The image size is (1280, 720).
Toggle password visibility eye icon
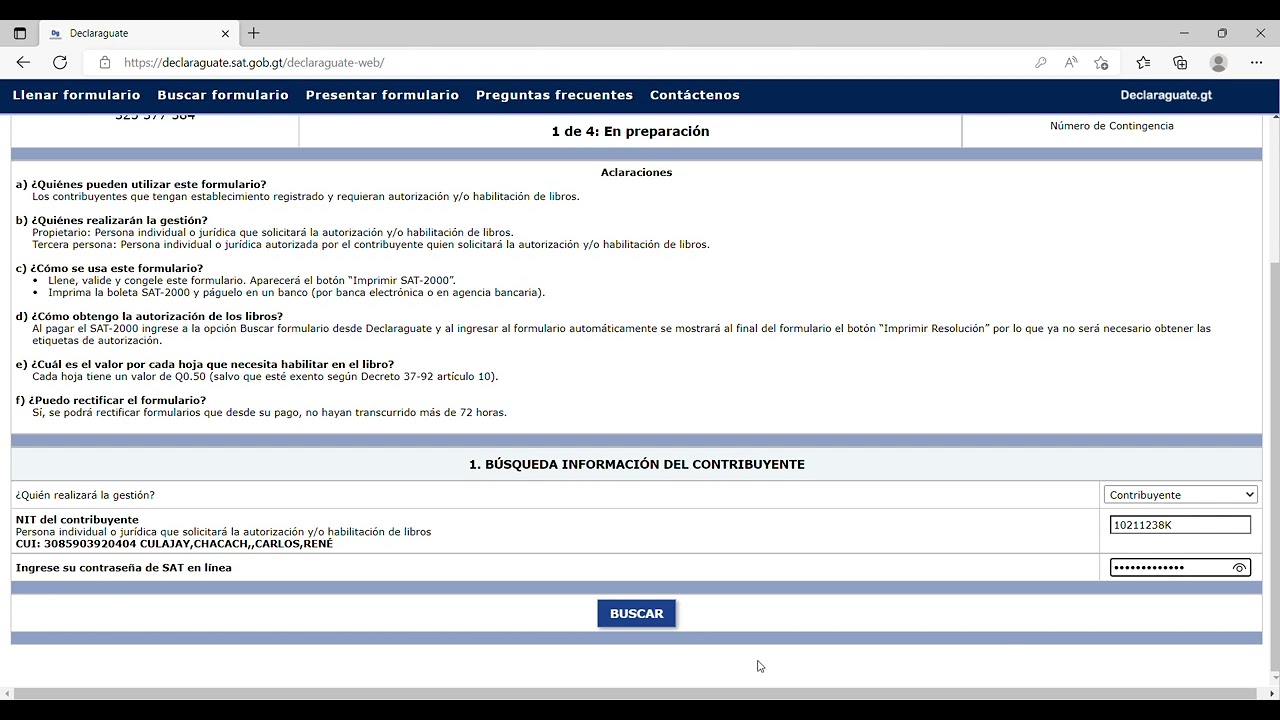1239,568
